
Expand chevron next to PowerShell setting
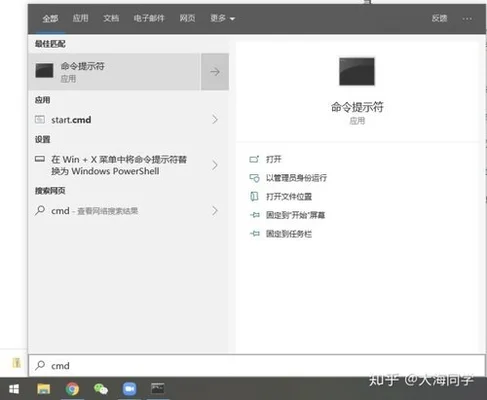click(215, 165)
